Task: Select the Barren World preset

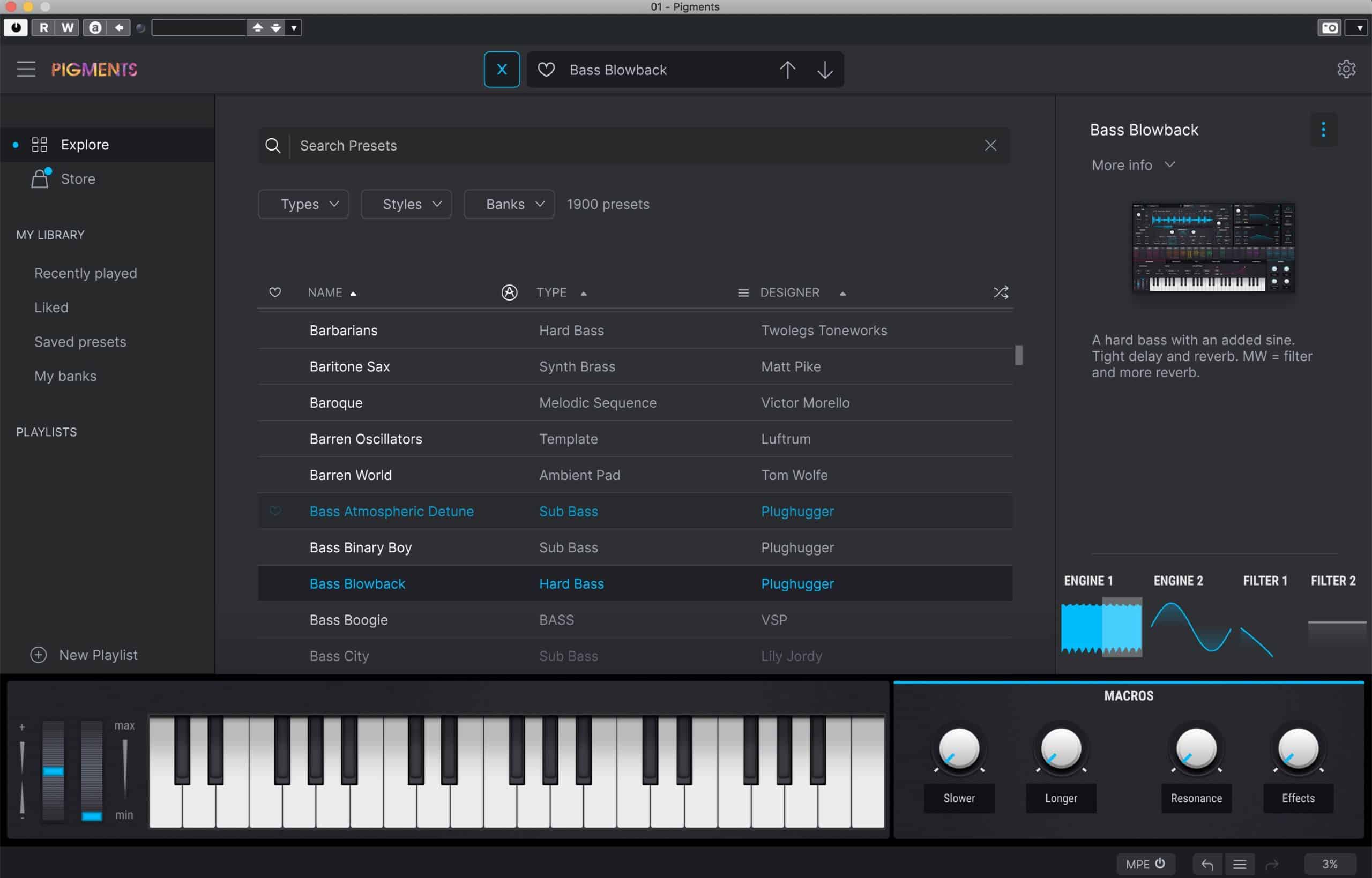Action: tap(635, 475)
